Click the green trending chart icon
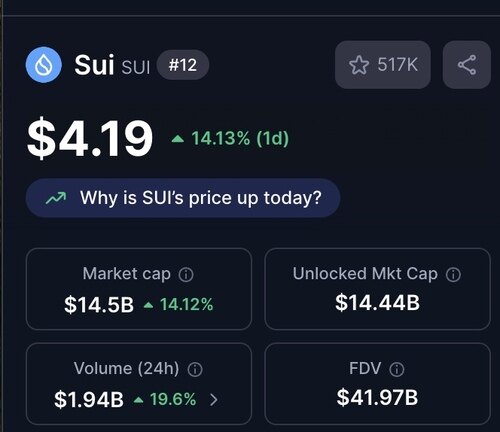The width and height of the screenshot is (500, 432). point(56,198)
